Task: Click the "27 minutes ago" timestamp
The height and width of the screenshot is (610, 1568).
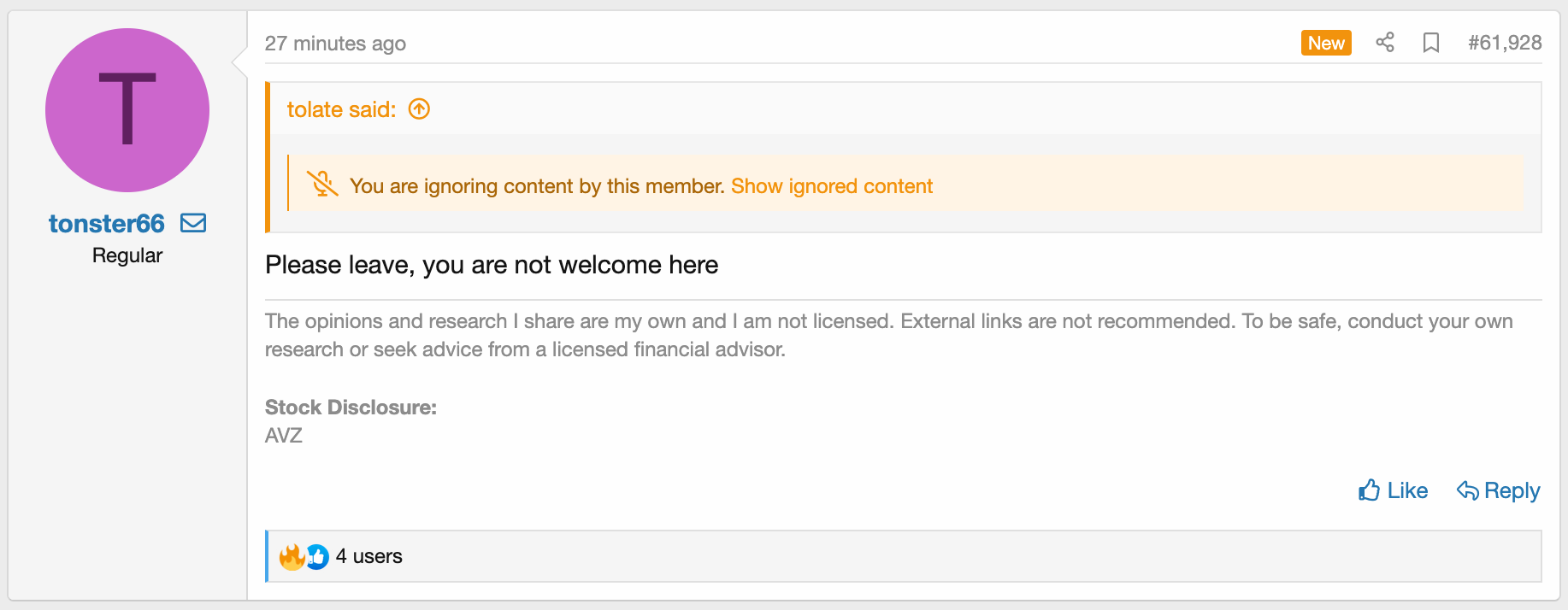Action: point(335,44)
